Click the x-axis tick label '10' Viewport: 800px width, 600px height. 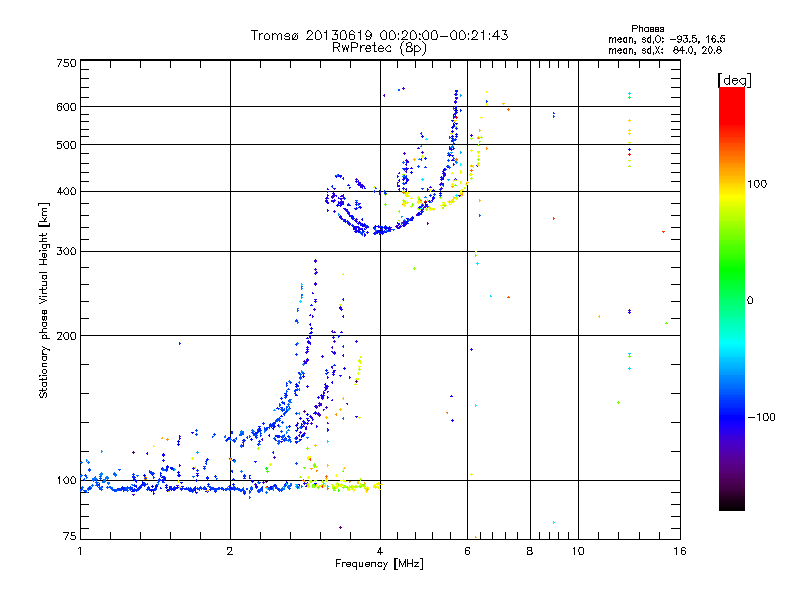[x=578, y=551]
